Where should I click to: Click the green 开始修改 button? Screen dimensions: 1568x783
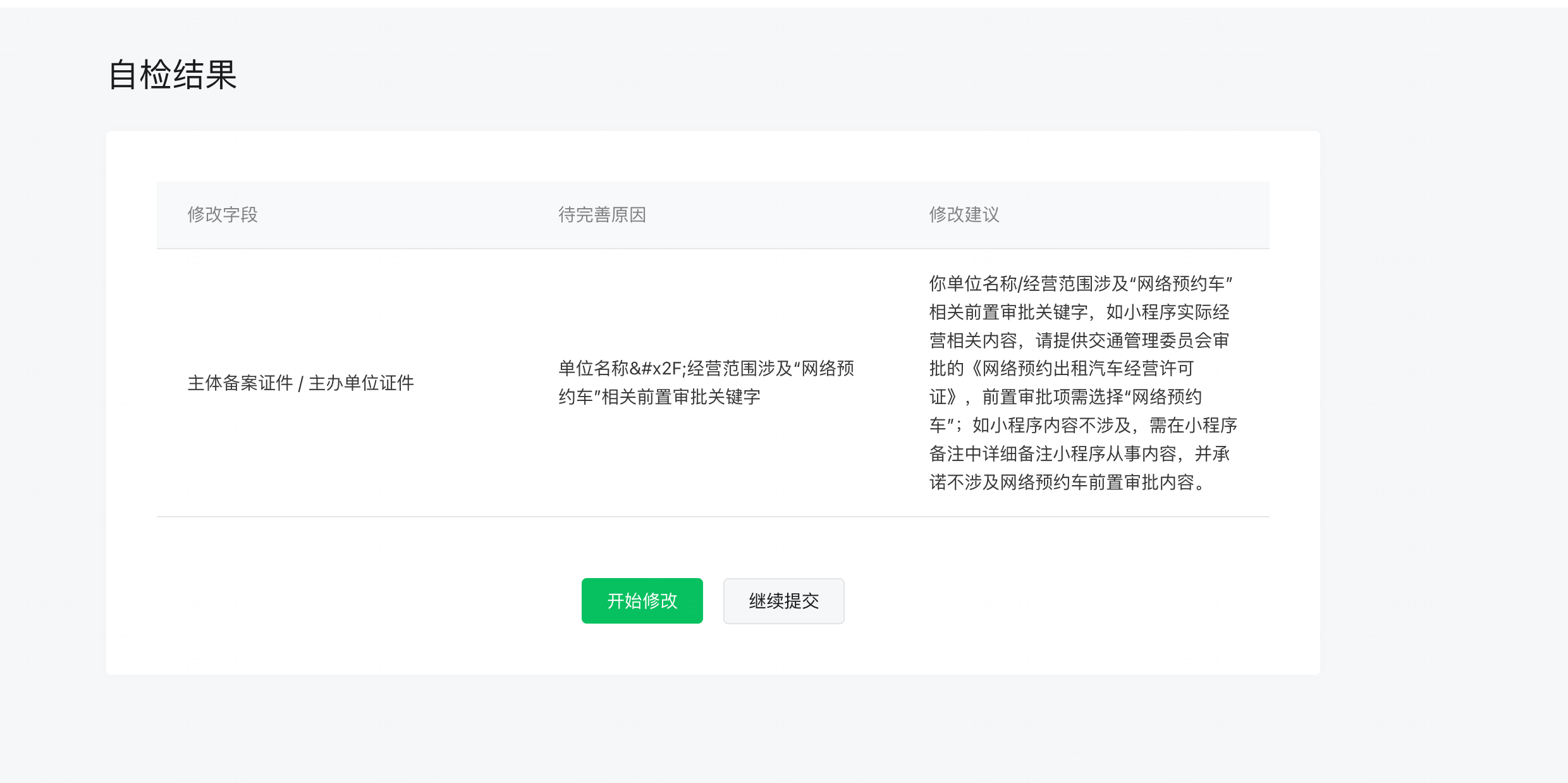[642, 600]
